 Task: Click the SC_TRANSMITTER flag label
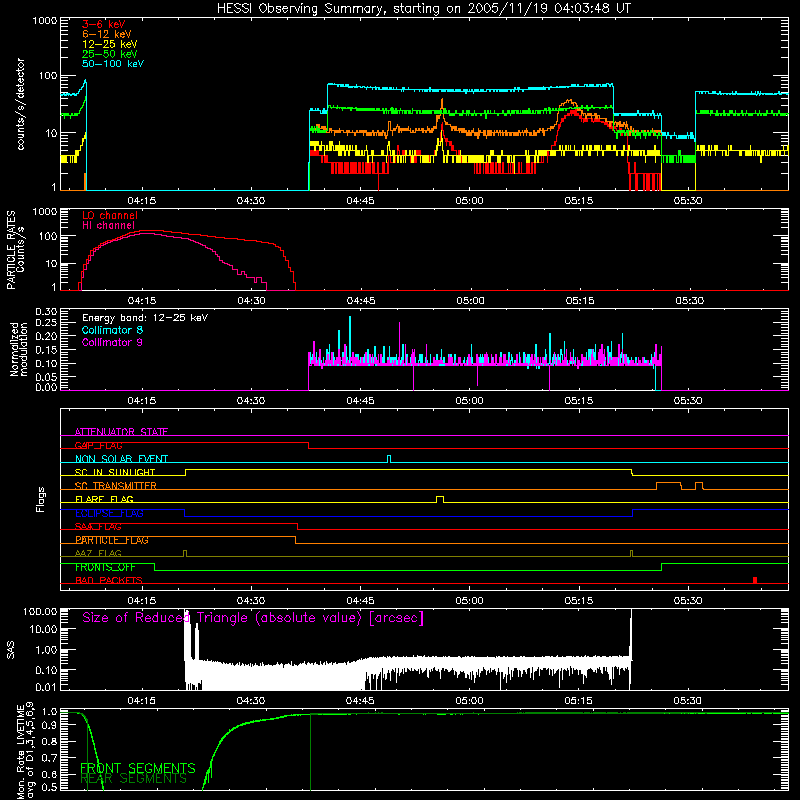pyautogui.click(x=116, y=486)
